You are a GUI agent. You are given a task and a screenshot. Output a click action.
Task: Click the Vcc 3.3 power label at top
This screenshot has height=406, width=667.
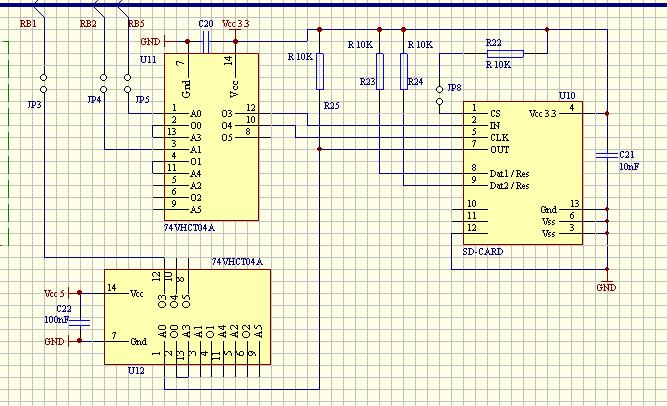point(236,23)
